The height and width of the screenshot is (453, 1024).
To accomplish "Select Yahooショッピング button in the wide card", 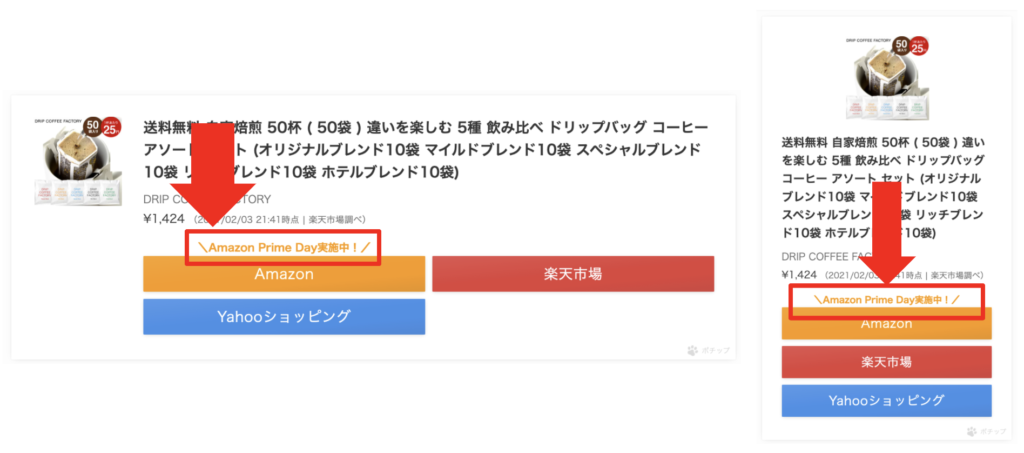I will pyautogui.click(x=284, y=317).
